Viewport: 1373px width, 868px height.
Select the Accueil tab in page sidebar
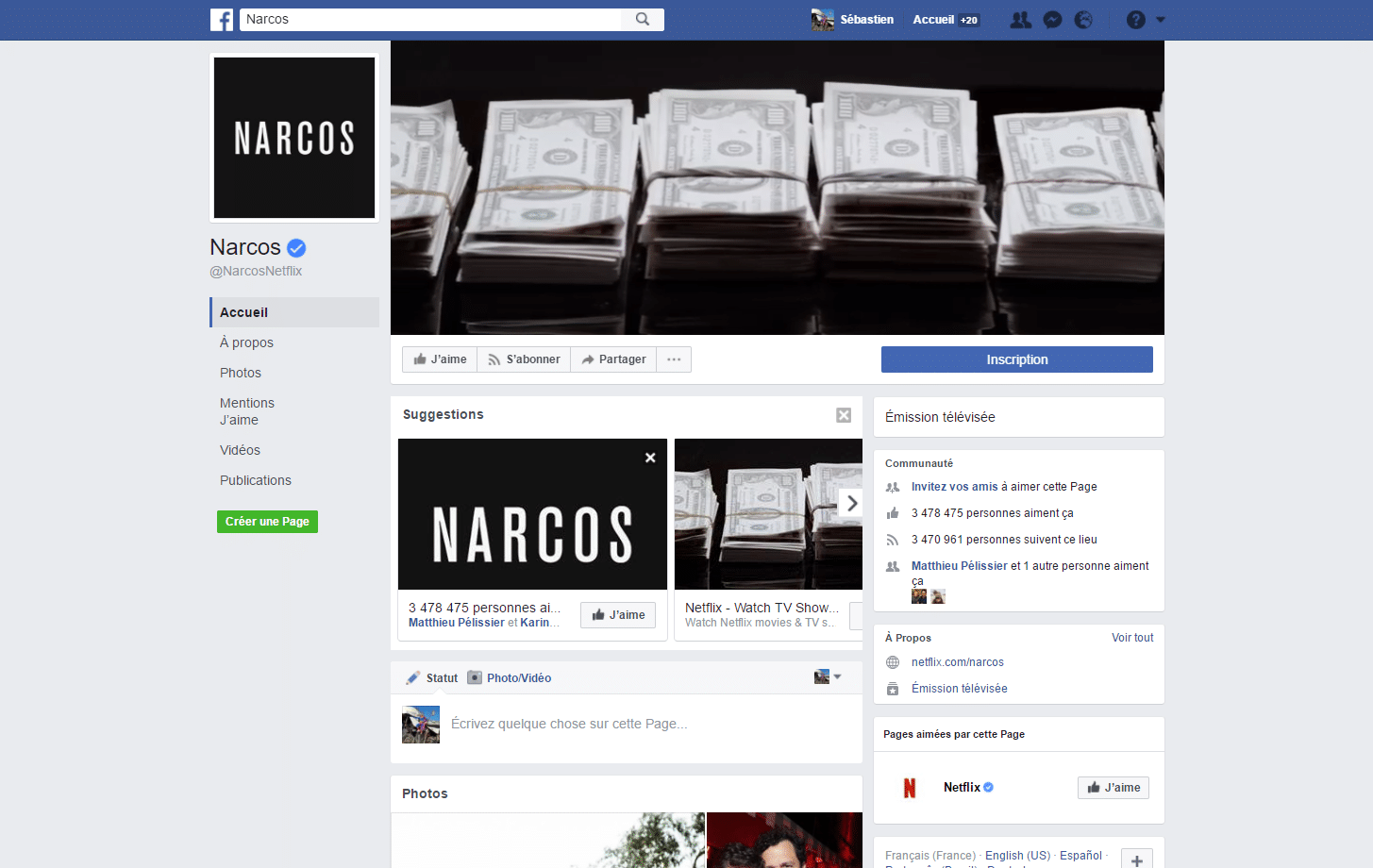pyautogui.click(x=294, y=312)
